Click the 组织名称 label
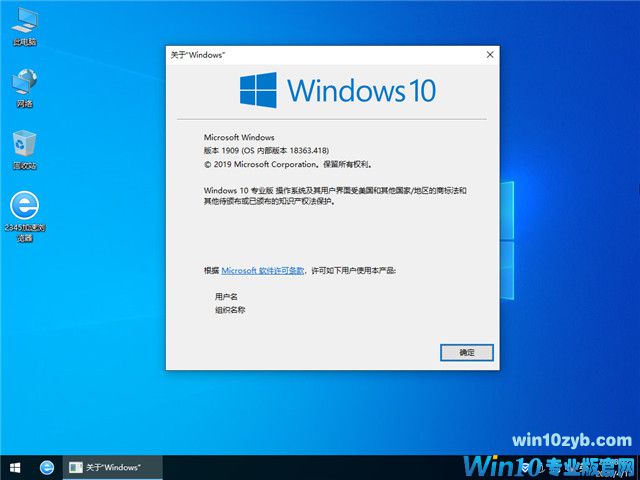 pyautogui.click(x=230, y=310)
